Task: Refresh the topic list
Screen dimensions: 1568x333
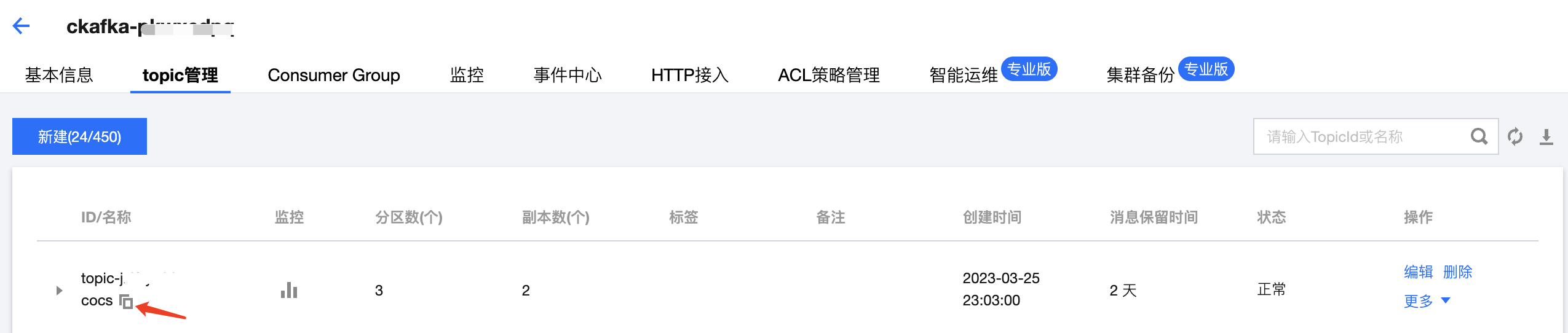Action: click(1515, 136)
